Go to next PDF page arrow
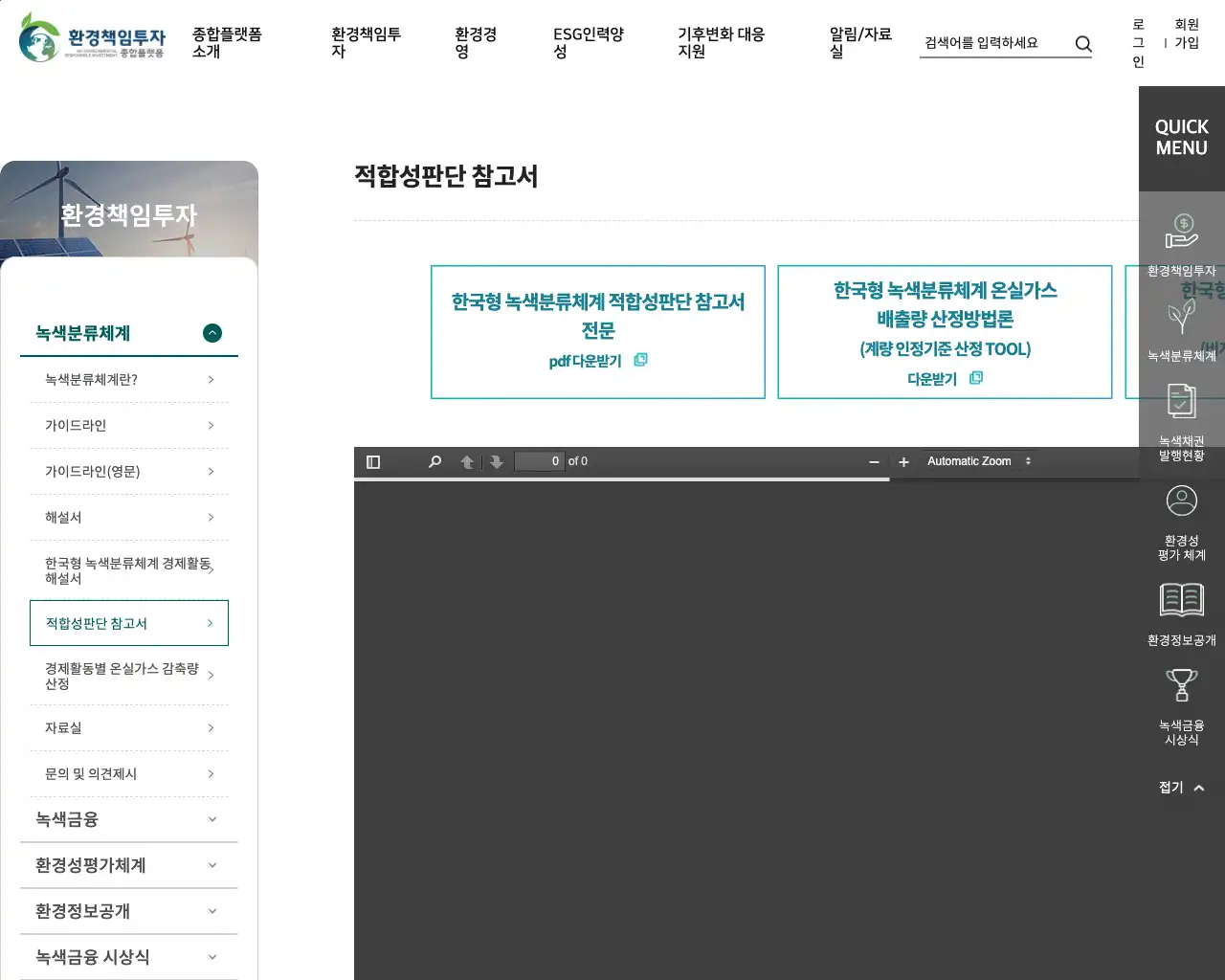Image resolution: width=1225 pixels, height=980 pixels. (x=496, y=462)
